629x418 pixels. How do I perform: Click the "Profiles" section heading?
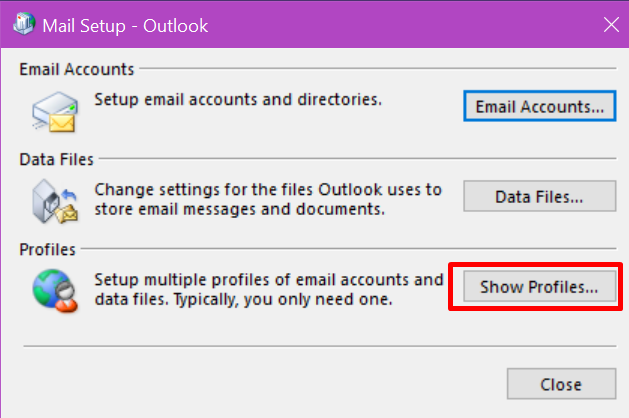coord(48,248)
